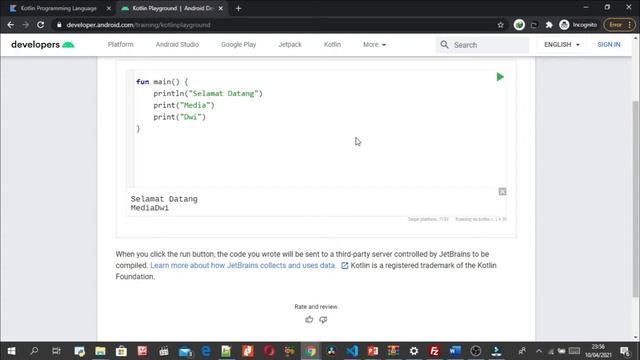Close the Kotlin Programming Language tab
Screen dimensions: 640x360
pyautogui.click(x=109, y=8)
